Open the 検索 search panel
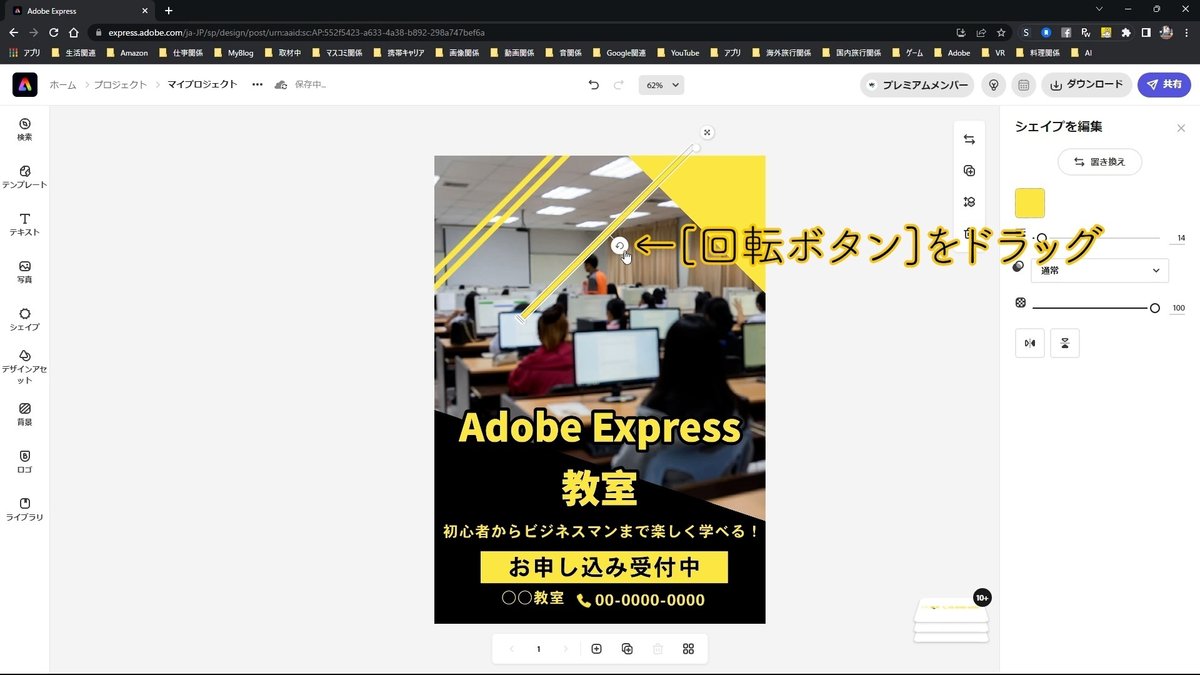 (25, 129)
